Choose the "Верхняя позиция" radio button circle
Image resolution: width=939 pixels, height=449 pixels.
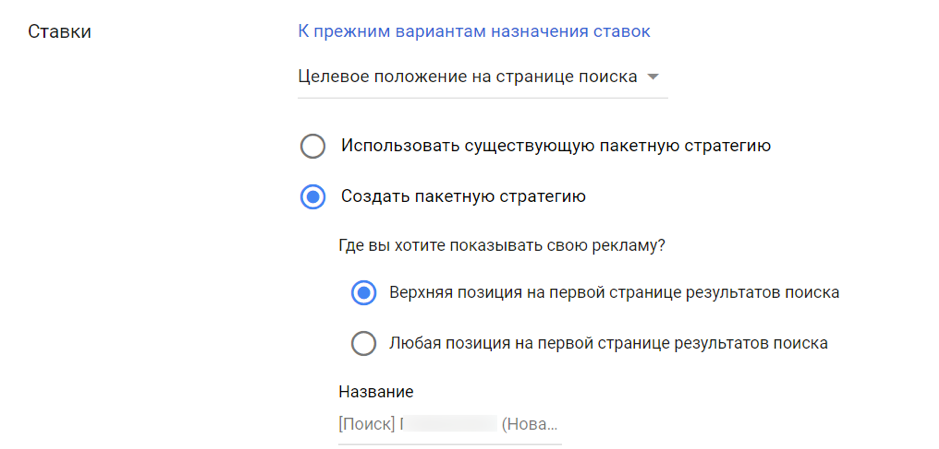pos(363,293)
